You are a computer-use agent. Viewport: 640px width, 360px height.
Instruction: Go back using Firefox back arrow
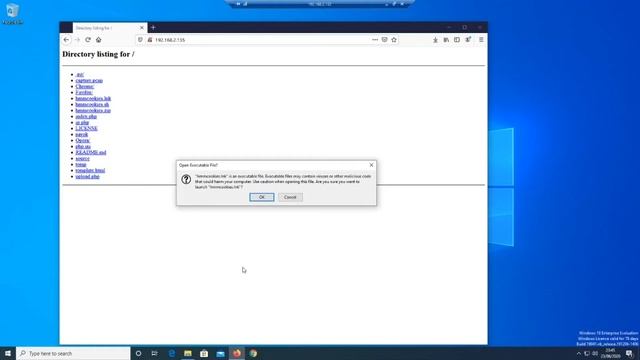[x=67, y=40]
